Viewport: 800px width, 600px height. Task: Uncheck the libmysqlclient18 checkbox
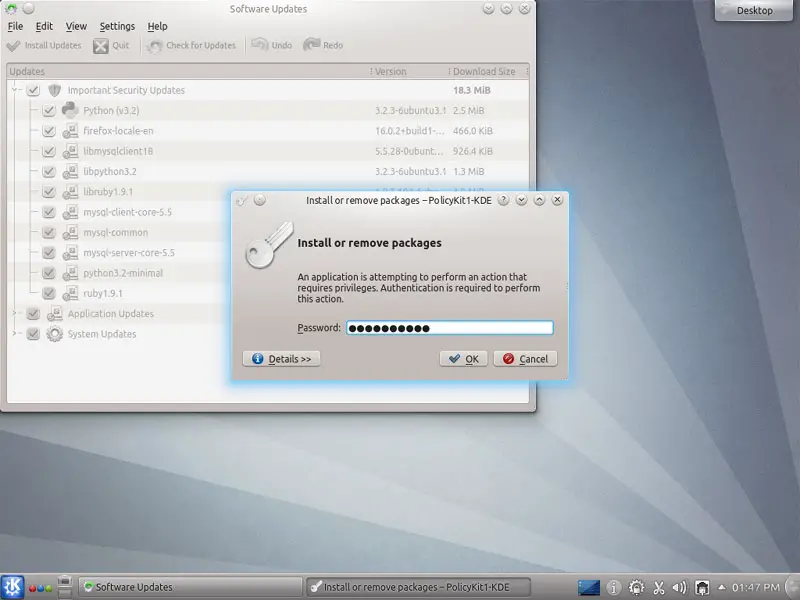(x=48, y=152)
